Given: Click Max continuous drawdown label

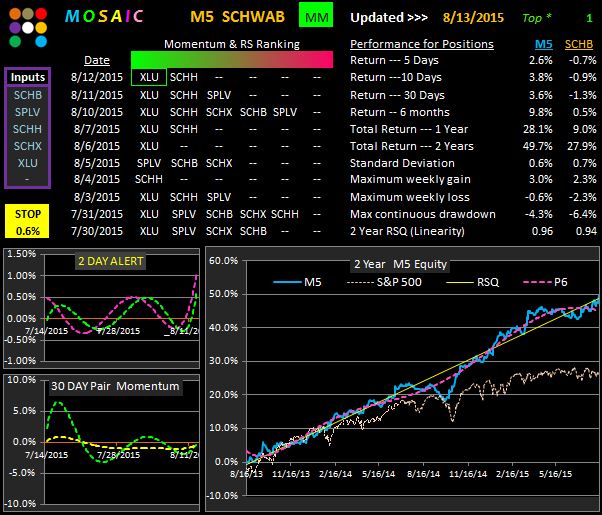Looking at the screenshot, I should click(422, 214).
